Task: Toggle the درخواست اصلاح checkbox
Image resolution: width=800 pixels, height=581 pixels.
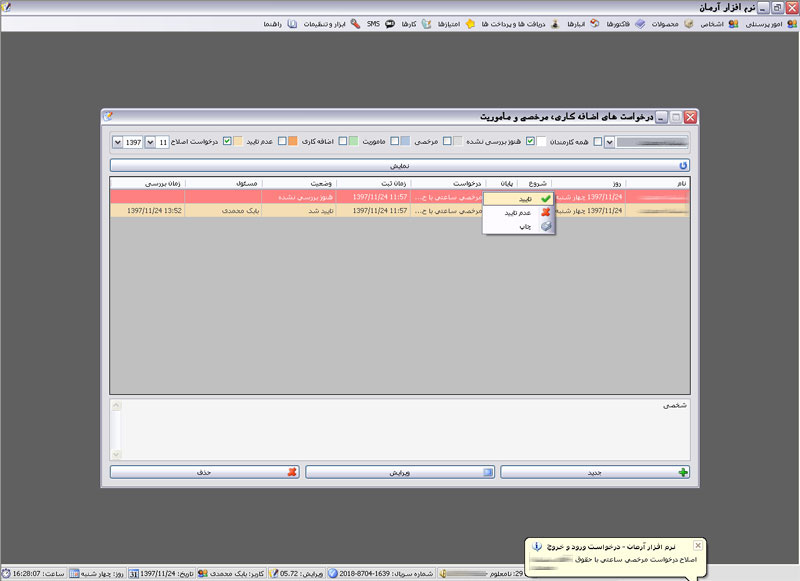Action: 227,141
